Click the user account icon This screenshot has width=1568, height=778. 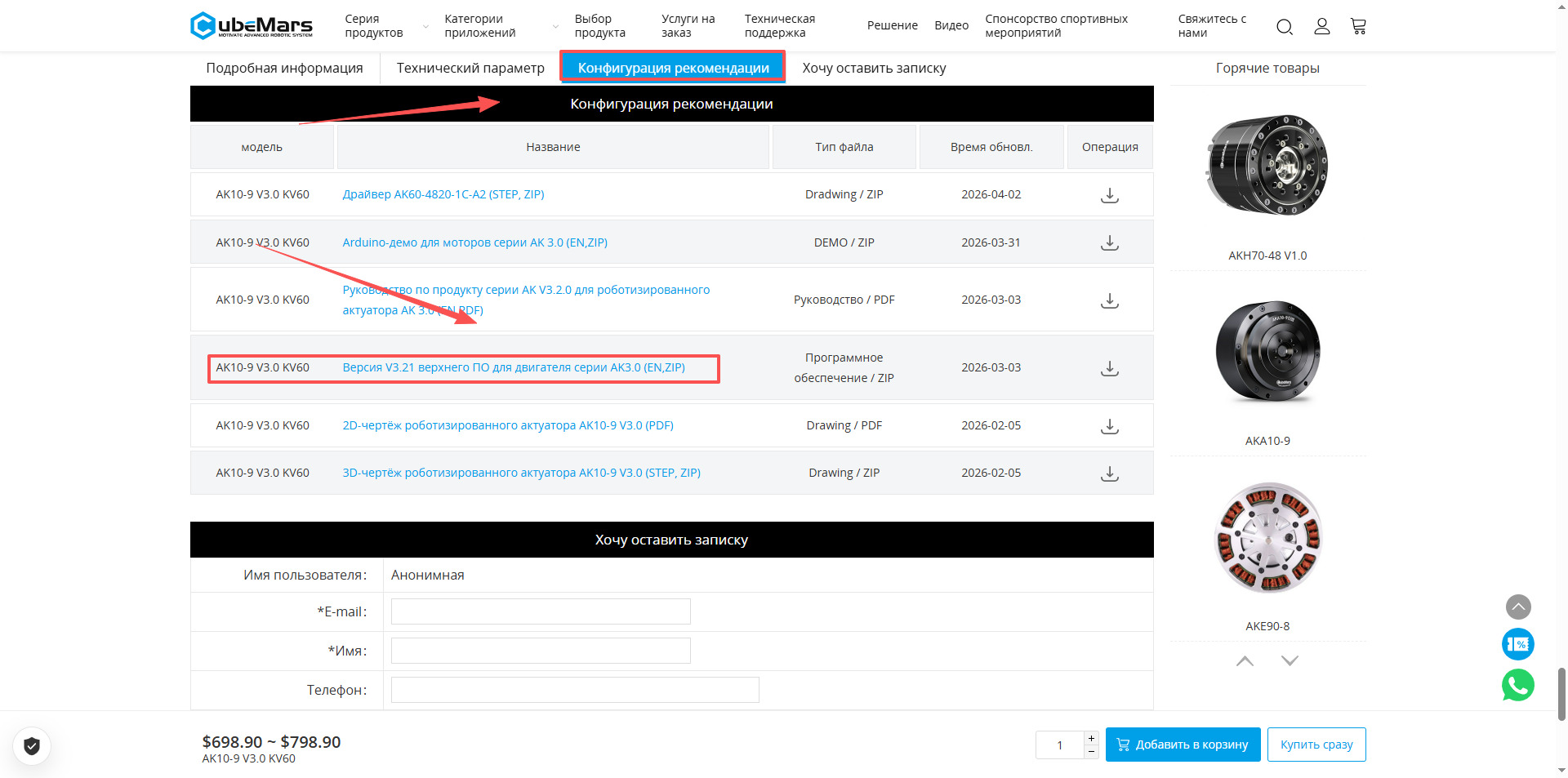1321,27
